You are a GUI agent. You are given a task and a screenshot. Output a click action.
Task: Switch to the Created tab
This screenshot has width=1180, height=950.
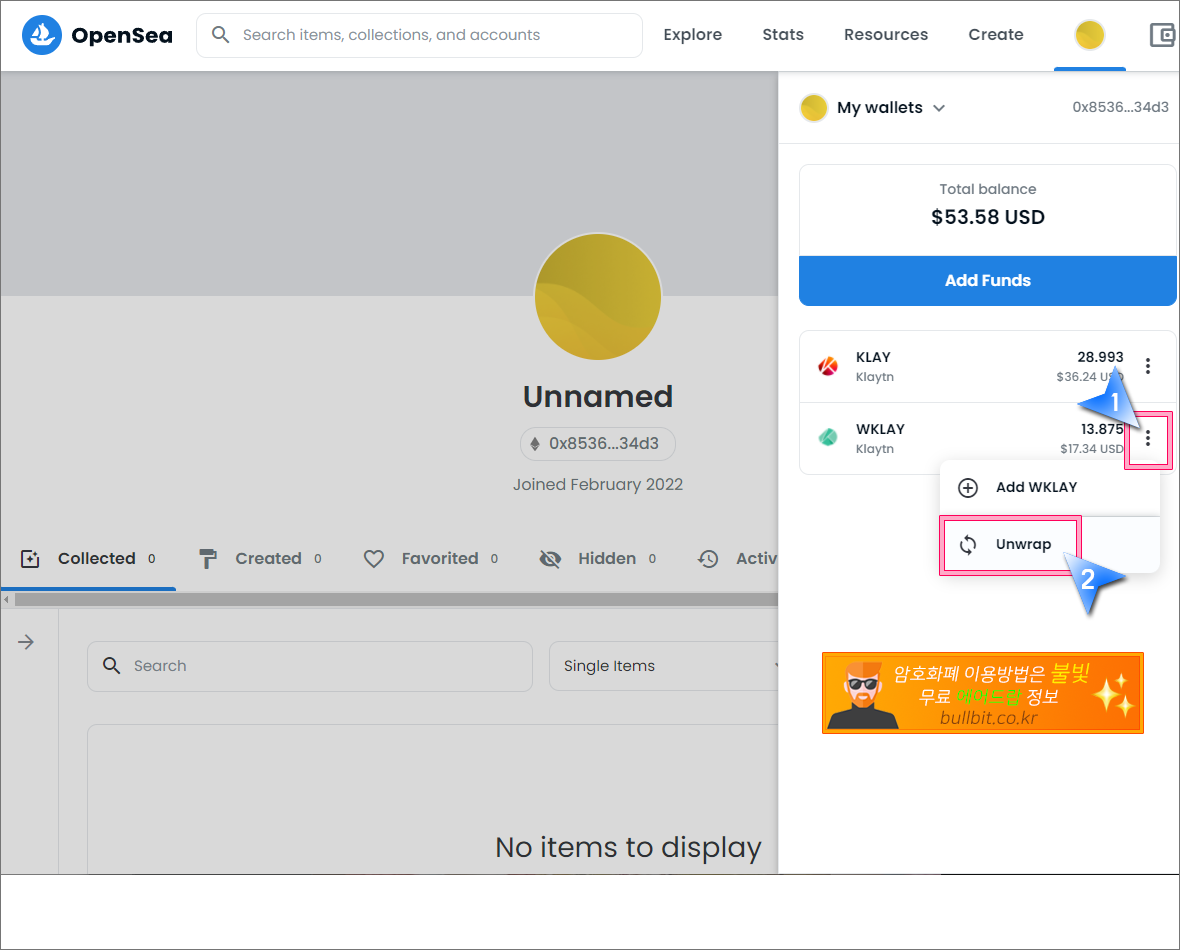260,559
